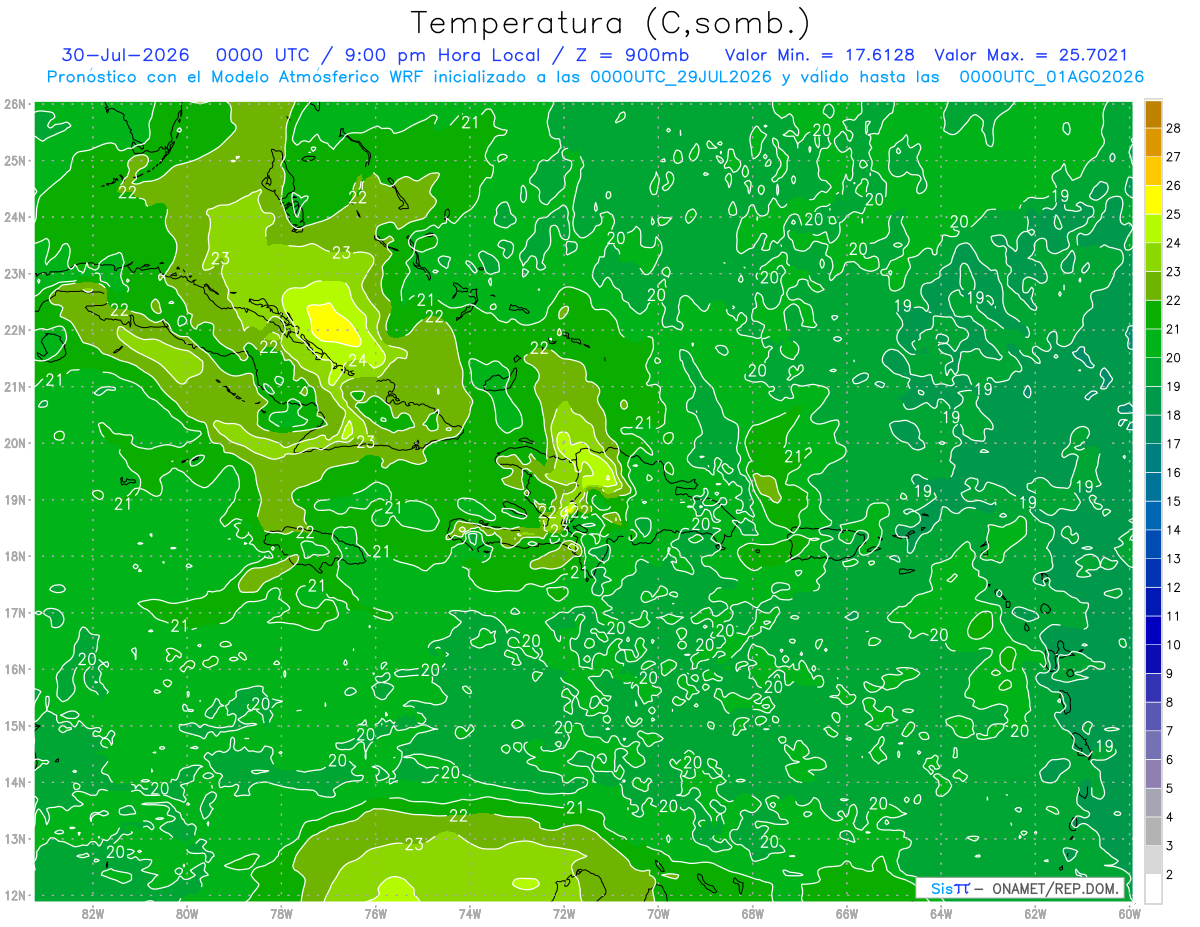
Task: Click the longitude axis label 76W
Action: pos(376,913)
